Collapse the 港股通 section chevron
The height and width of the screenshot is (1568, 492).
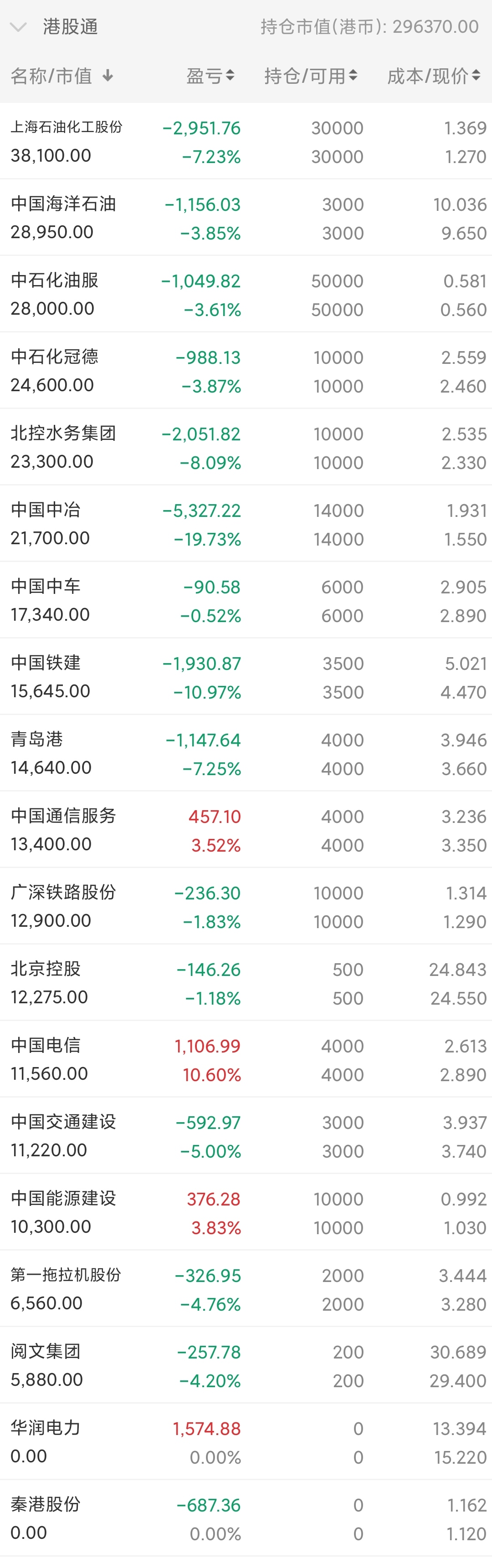pyautogui.click(x=18, y=27)
